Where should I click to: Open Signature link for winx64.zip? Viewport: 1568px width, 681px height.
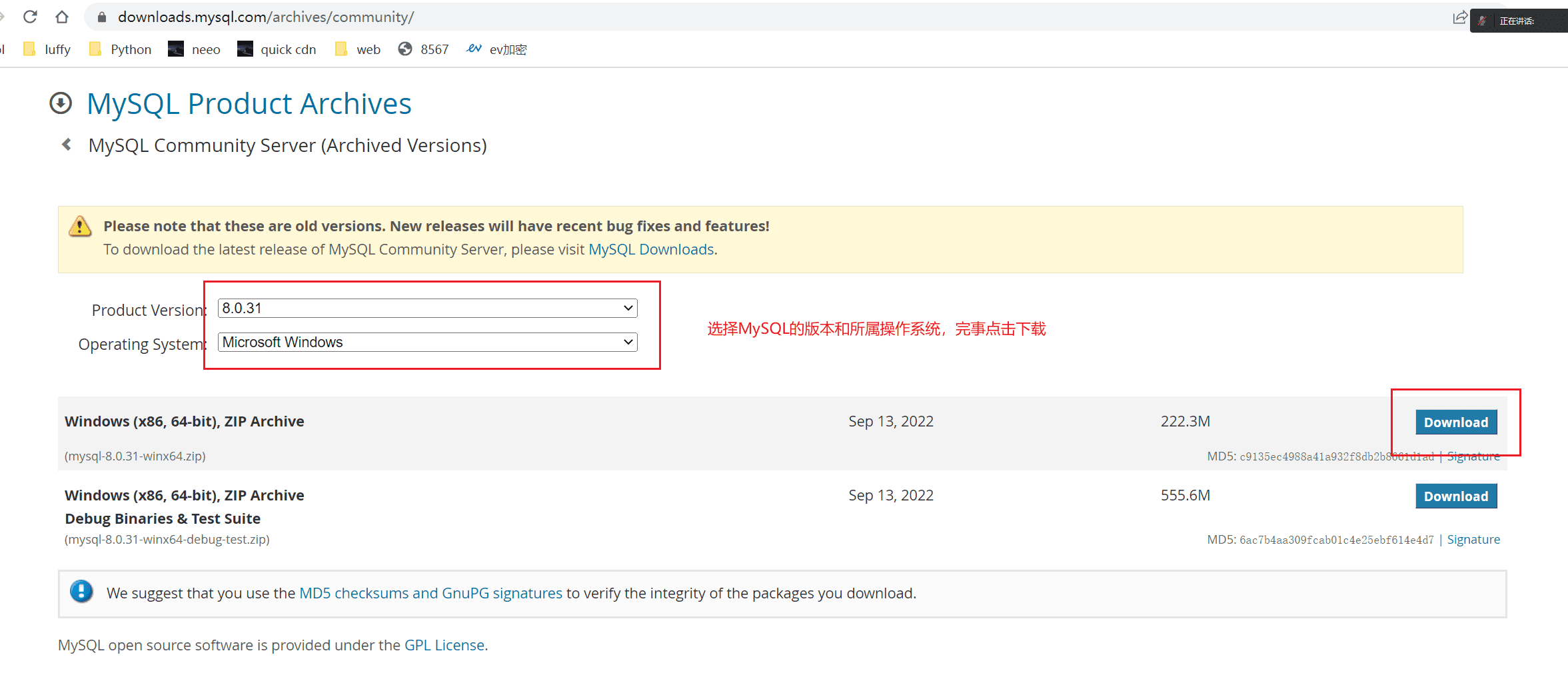pos(1473,456)
